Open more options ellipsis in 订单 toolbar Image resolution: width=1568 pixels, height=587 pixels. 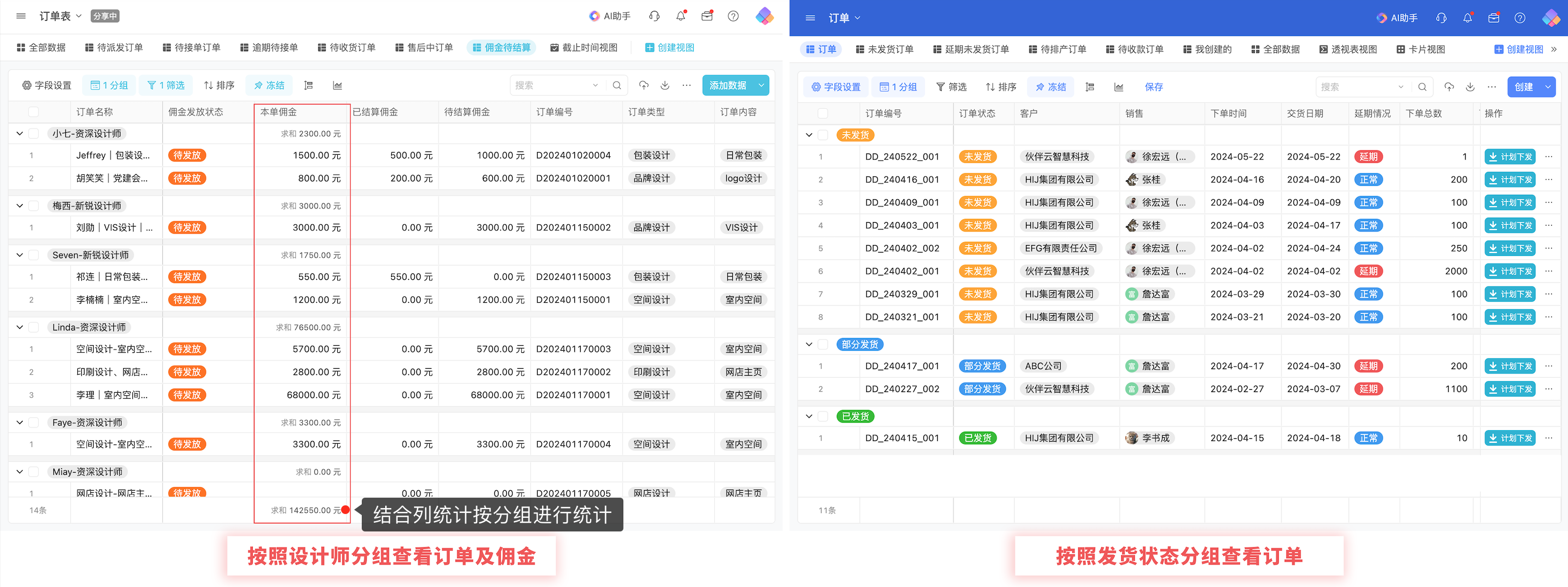1491,87
